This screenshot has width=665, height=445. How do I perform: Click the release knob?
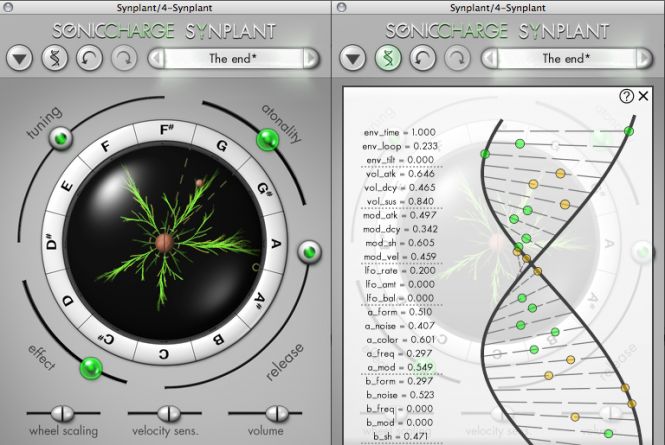[x=310, y=252]
